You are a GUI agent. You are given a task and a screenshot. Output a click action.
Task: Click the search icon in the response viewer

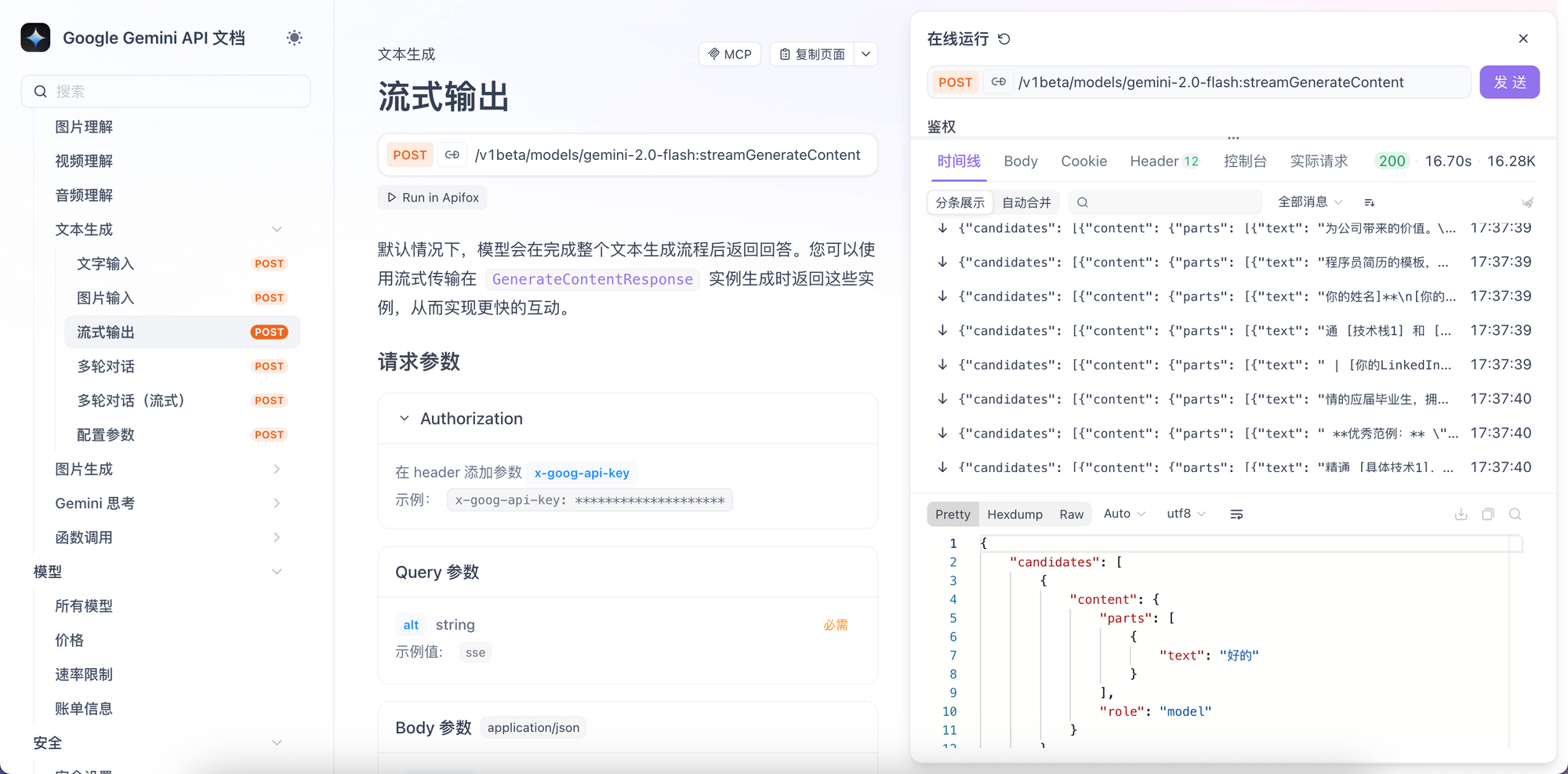tap(1515, 514)
